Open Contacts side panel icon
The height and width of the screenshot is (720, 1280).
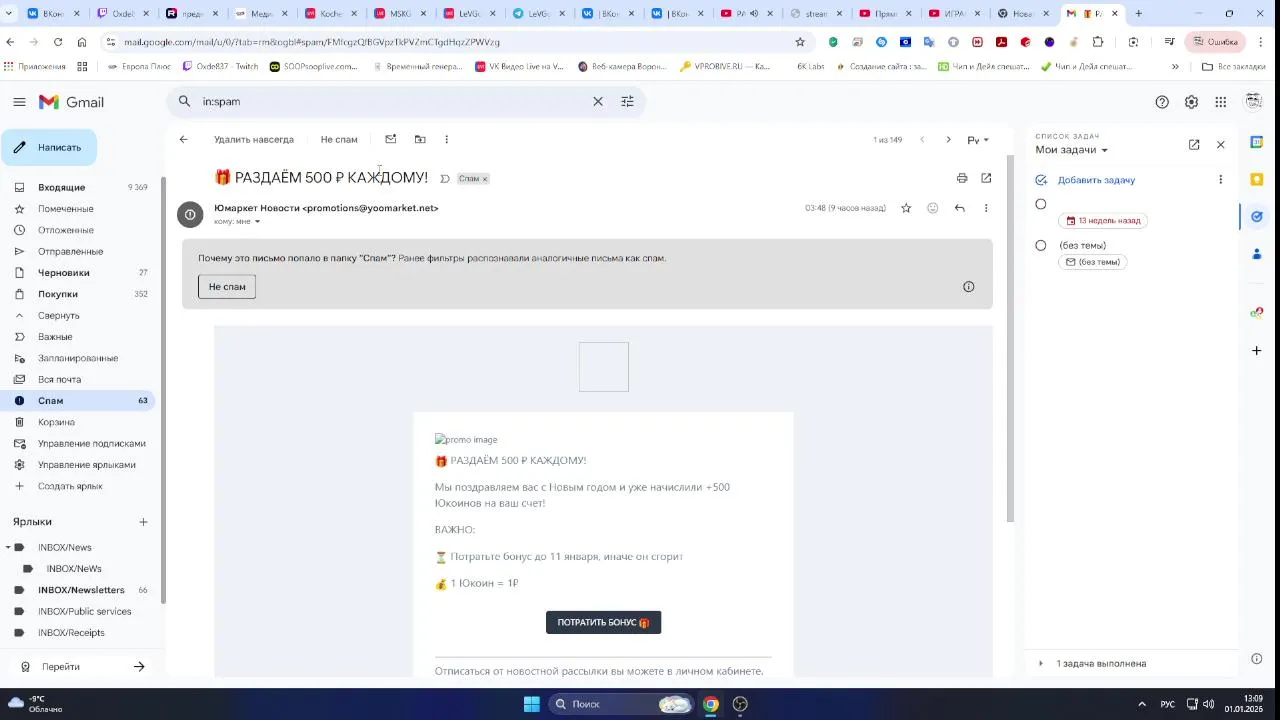click(x=1257, y=254)
